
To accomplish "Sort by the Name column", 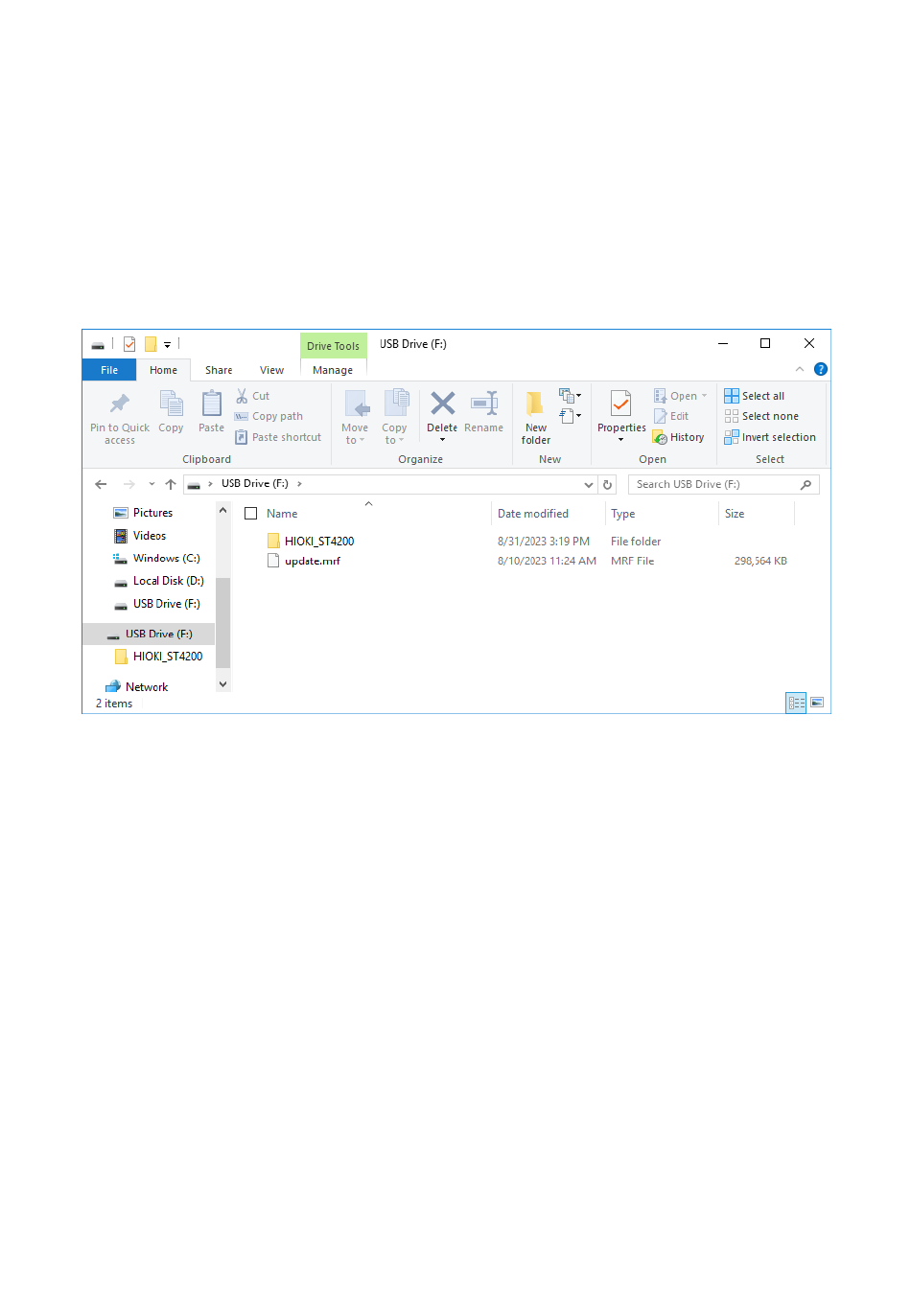I will [x=282, y=514].
